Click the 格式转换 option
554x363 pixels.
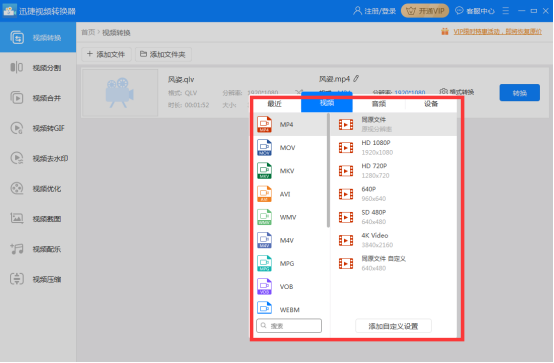(456, 92)
